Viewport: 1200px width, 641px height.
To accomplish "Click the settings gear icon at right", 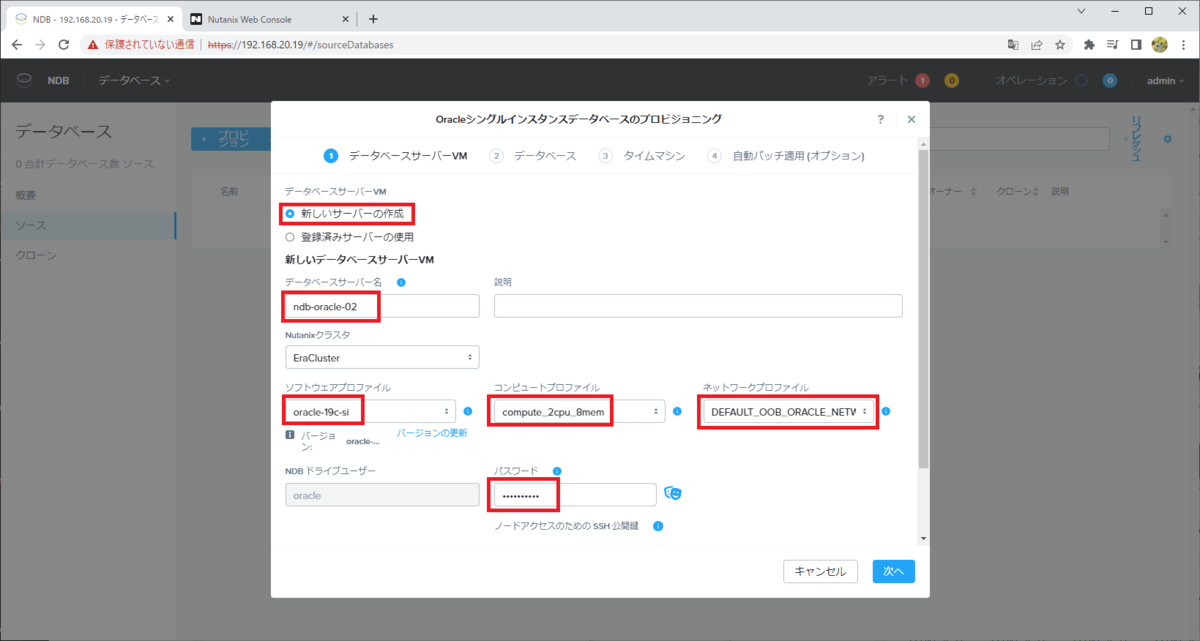I will click(x=1167, y=139).
